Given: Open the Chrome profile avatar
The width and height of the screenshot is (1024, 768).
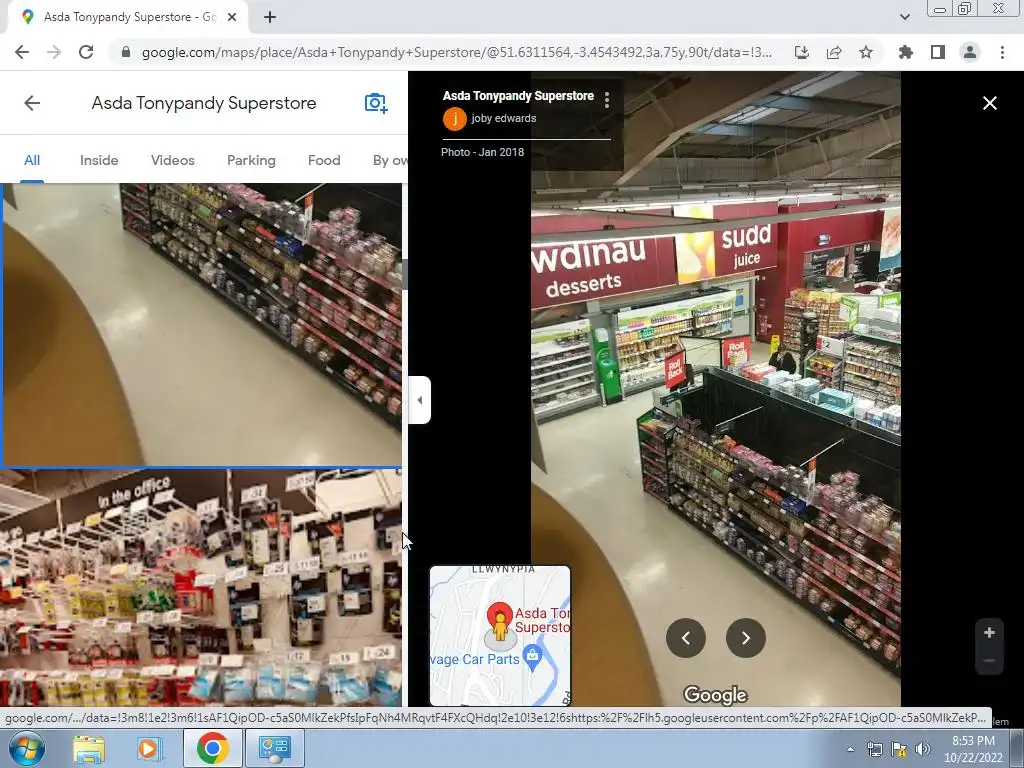Looking at the screenshot, I should [x=970, y=52].
